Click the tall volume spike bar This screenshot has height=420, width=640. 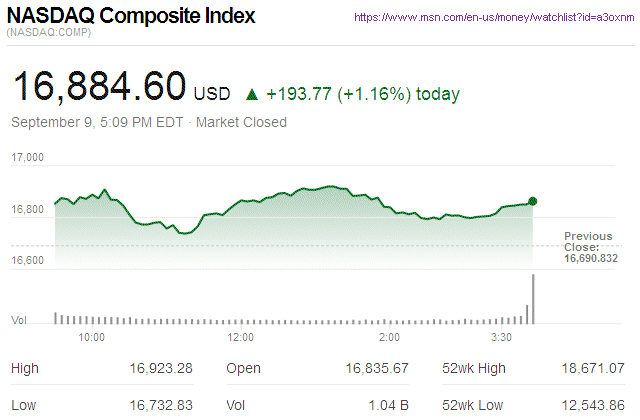[x=534, y=298]
